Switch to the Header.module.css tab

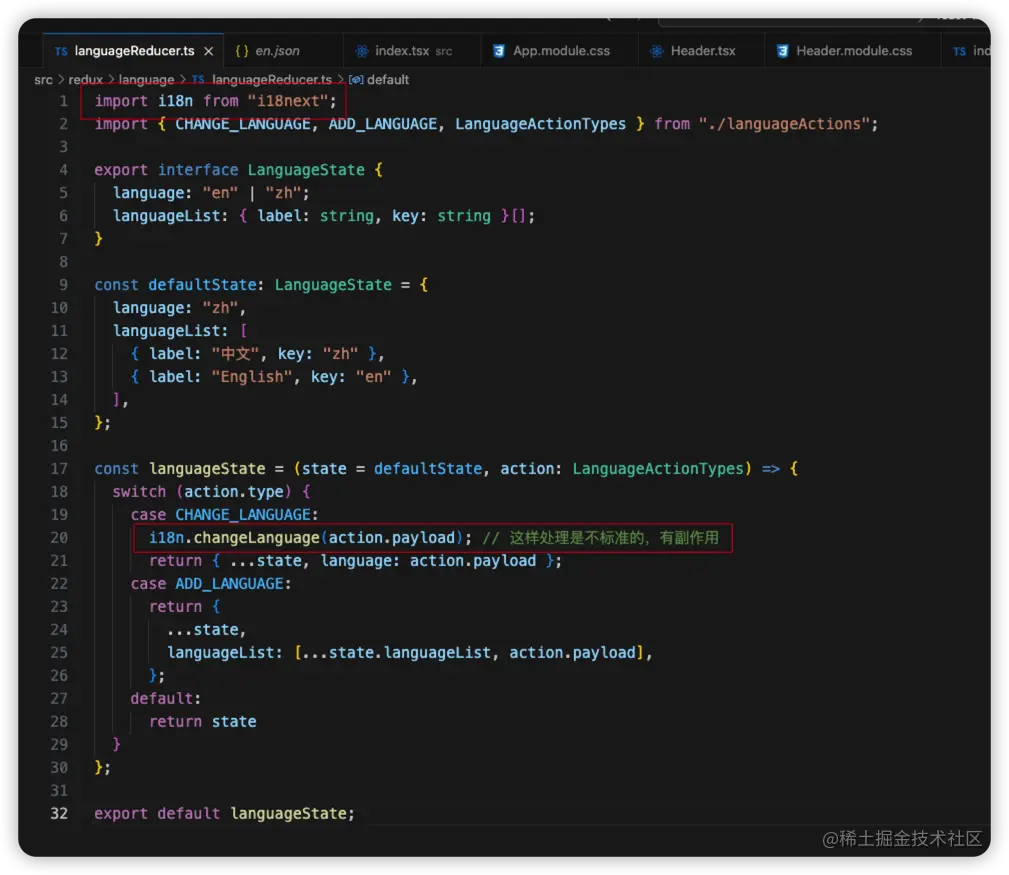853,51
